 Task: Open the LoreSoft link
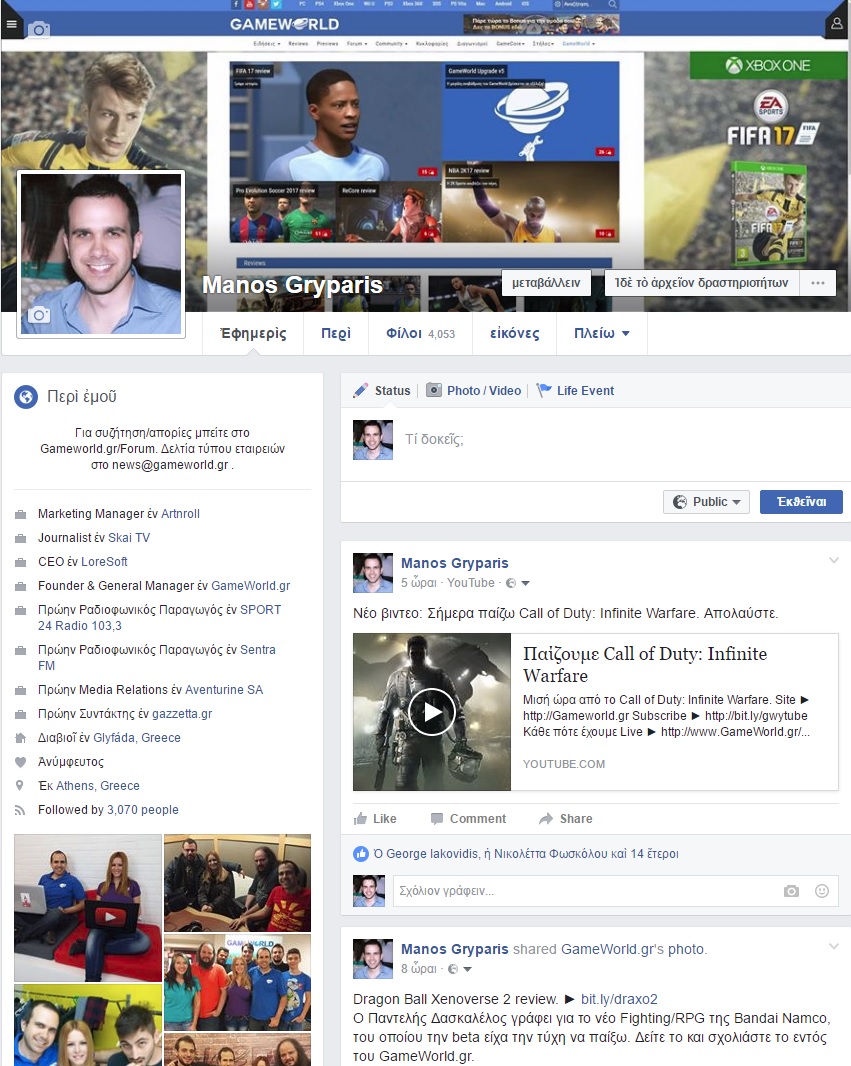point(104,562)
